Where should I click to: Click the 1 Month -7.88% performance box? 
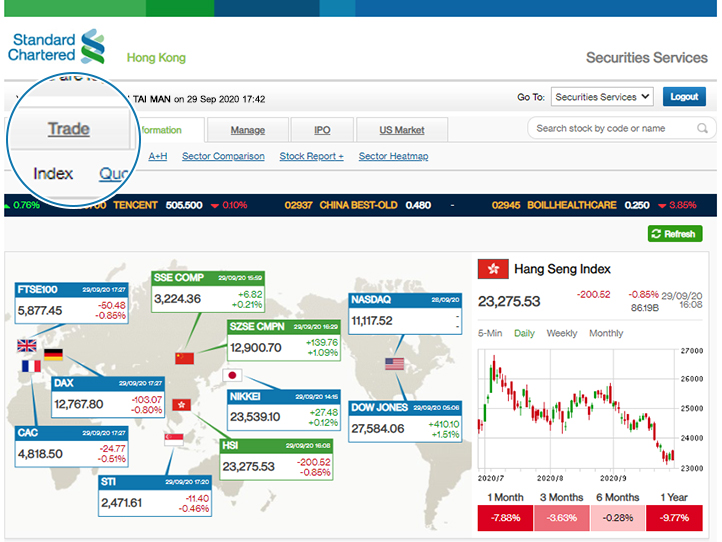pos(505,518)
